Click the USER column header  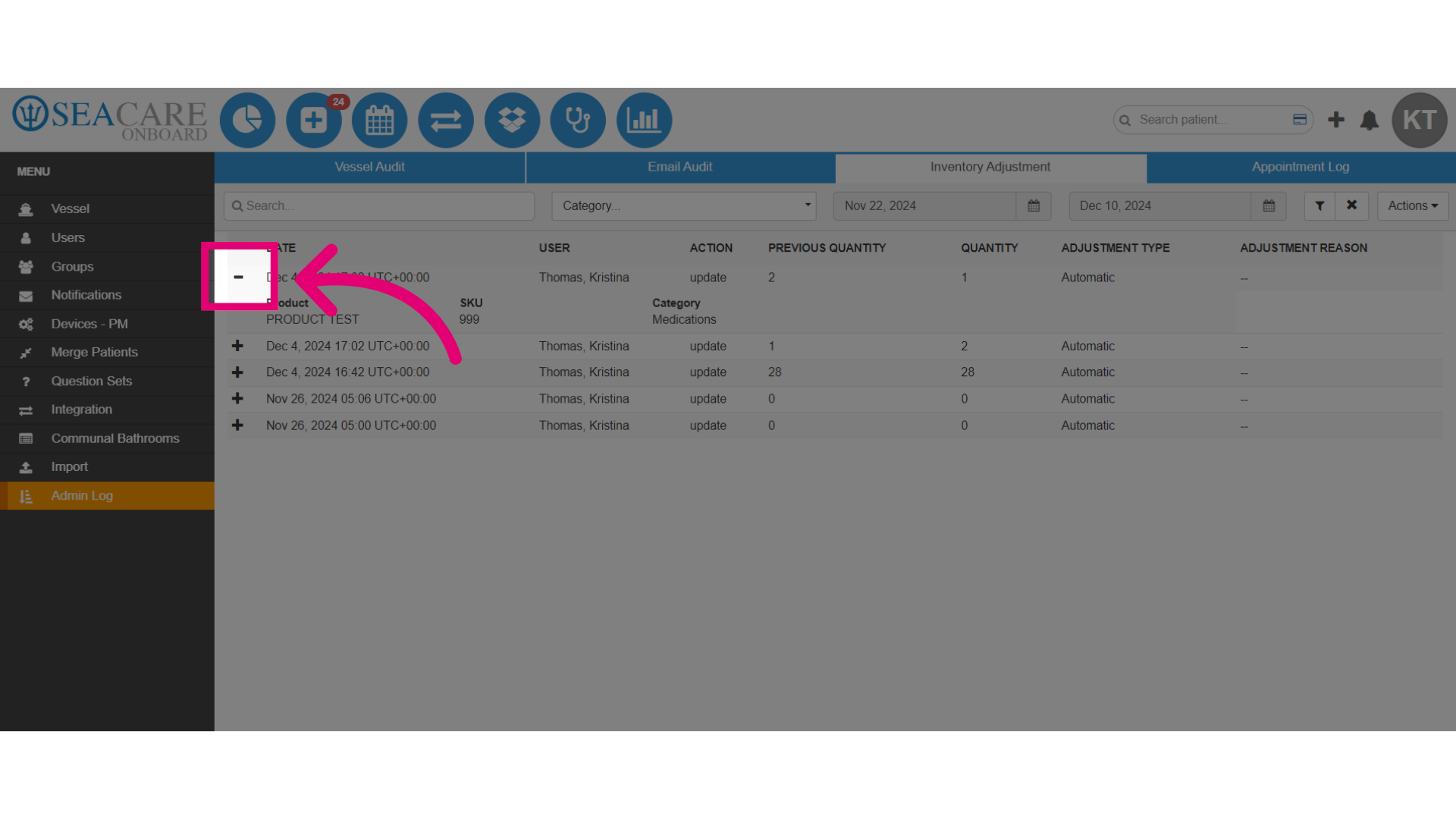[x=554, y=248]
